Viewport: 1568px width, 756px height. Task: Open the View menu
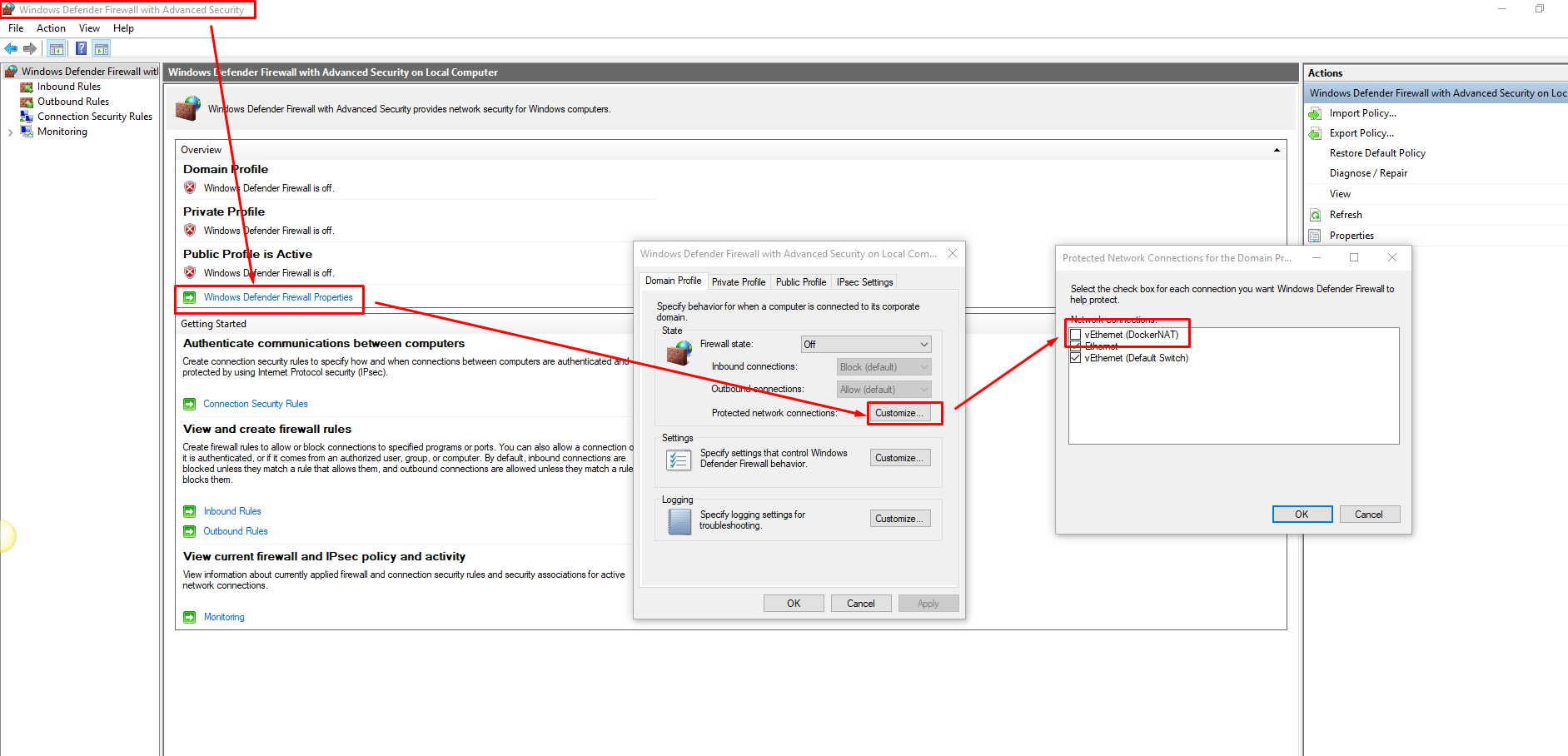coord(89,28)
